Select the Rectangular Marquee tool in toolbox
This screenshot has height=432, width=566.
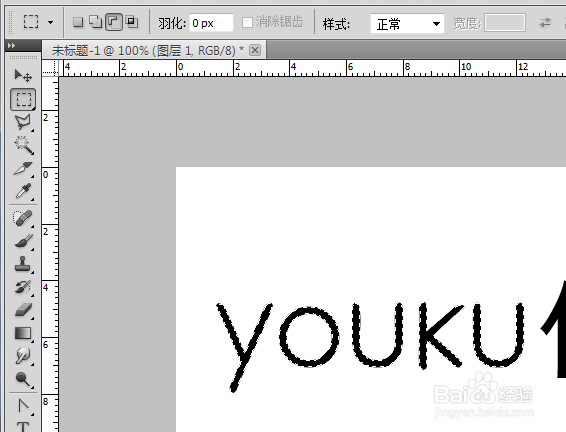23,99
